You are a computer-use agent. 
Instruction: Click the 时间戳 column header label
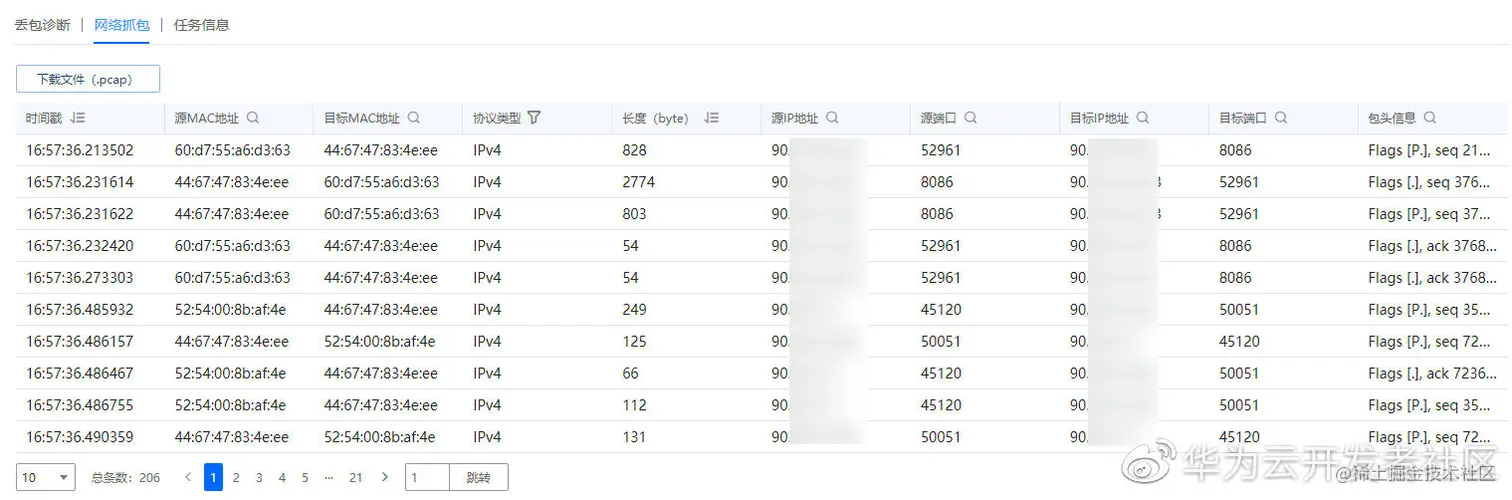tap(45, 118)
